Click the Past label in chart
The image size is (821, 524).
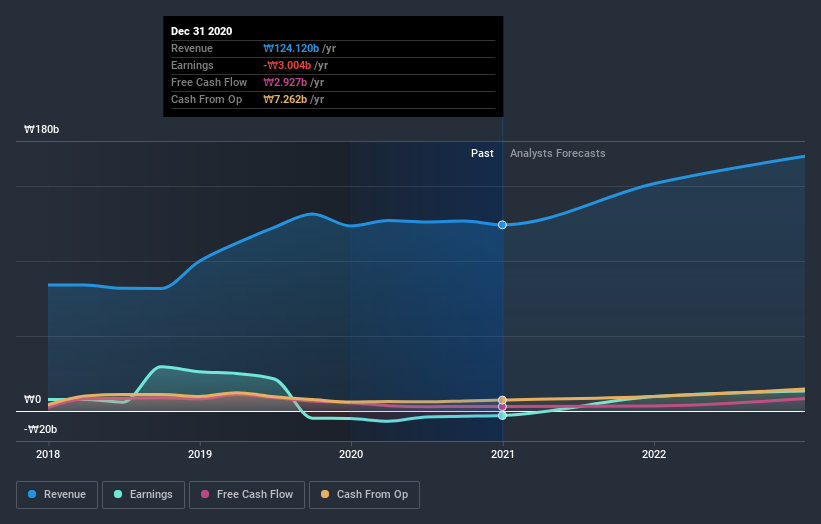[482, 153]
